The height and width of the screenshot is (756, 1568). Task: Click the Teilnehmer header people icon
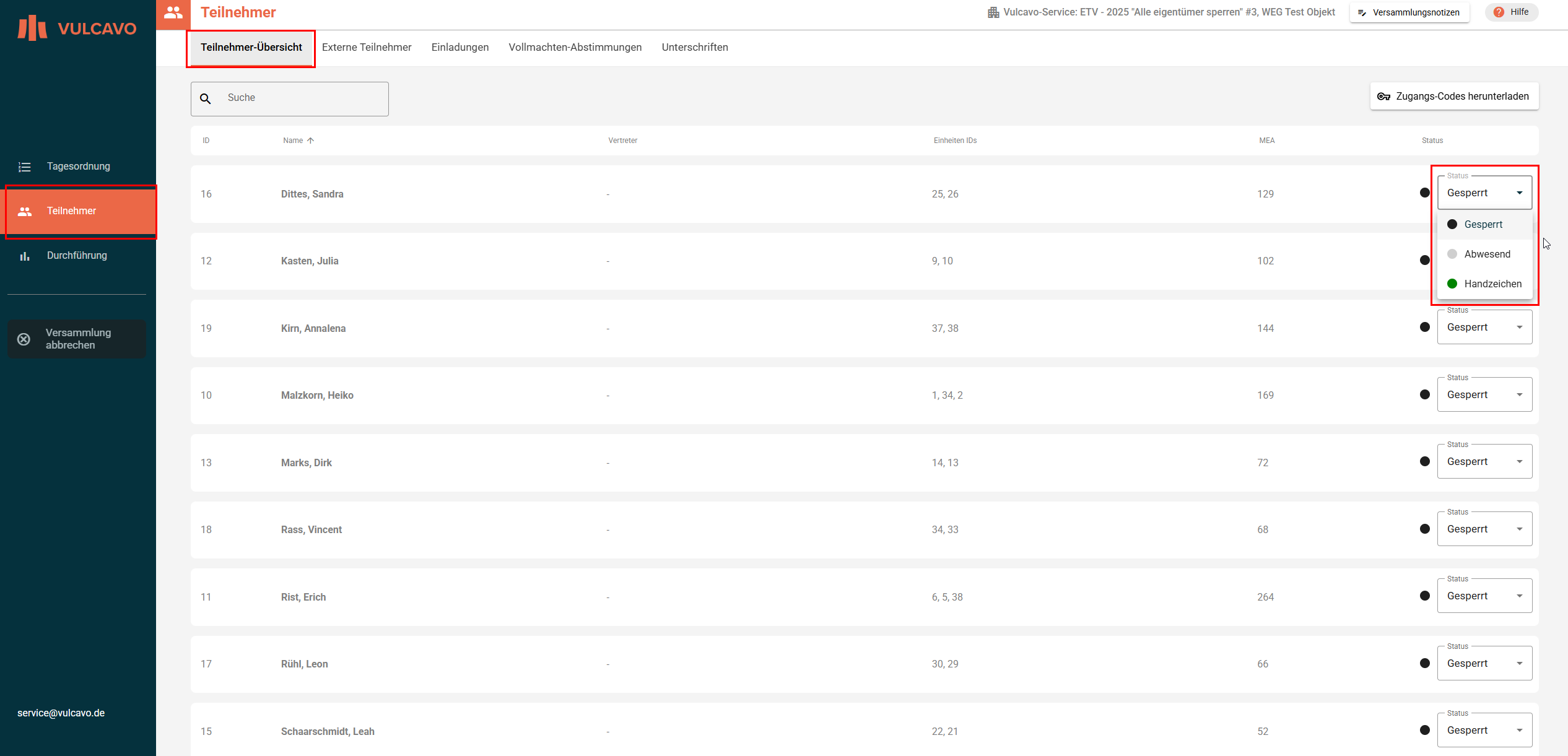coord(173,13)
